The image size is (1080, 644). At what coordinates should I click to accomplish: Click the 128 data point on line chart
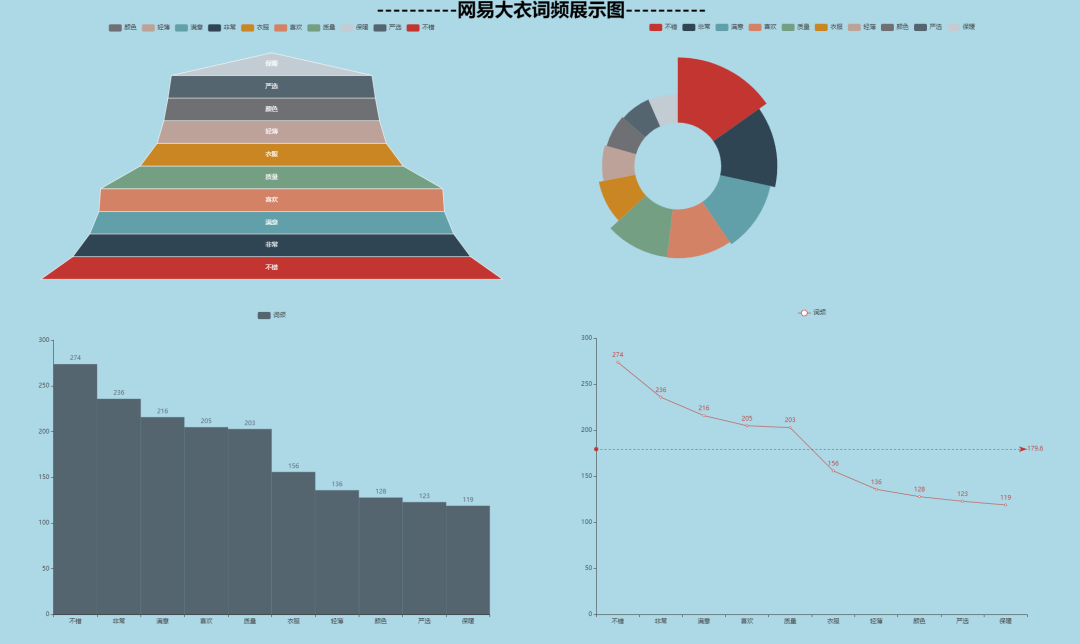pyautogui.click(x=920, y=497)
